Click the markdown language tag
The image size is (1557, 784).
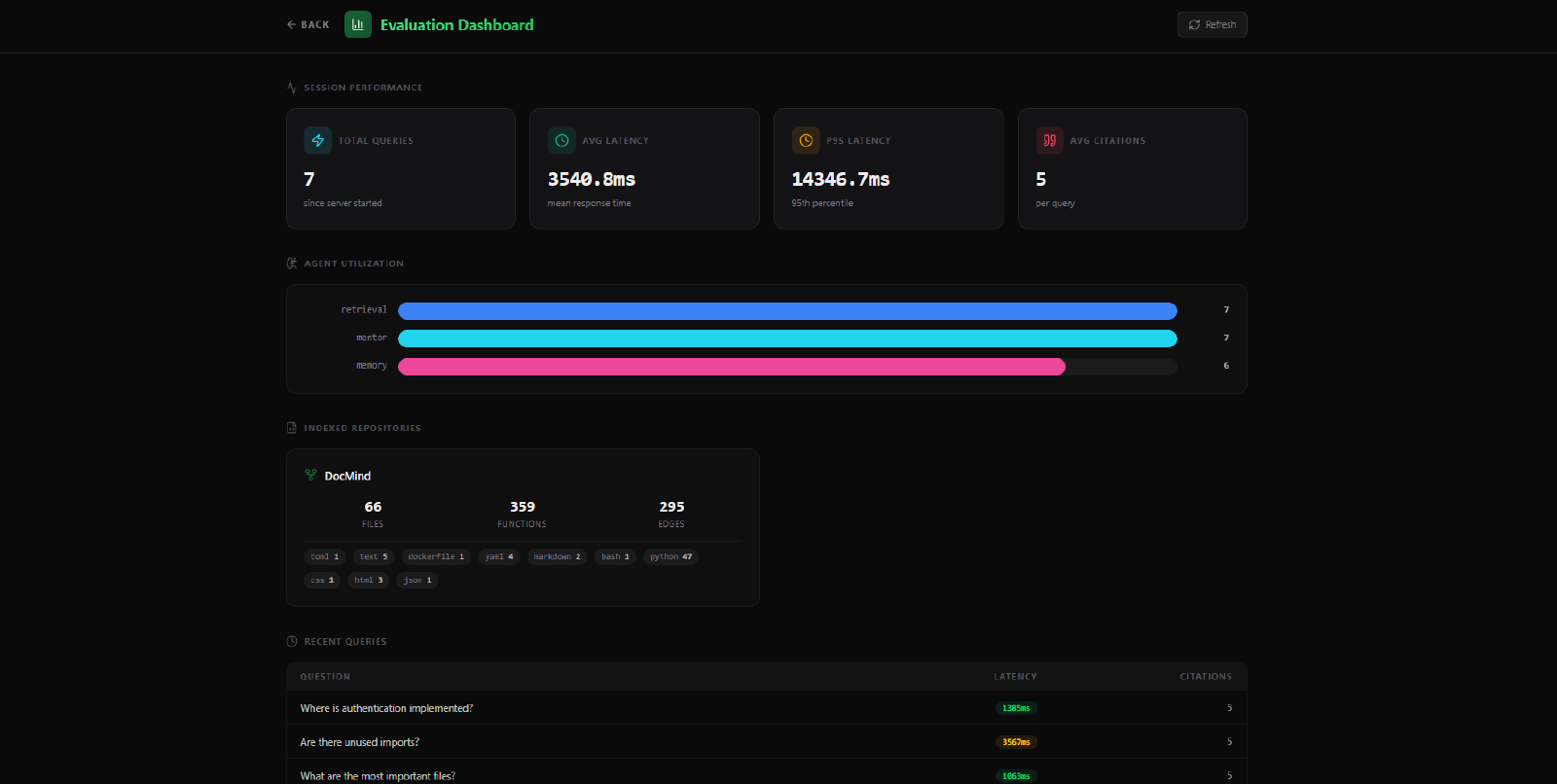pyautogui.click(x=557, y=557)
